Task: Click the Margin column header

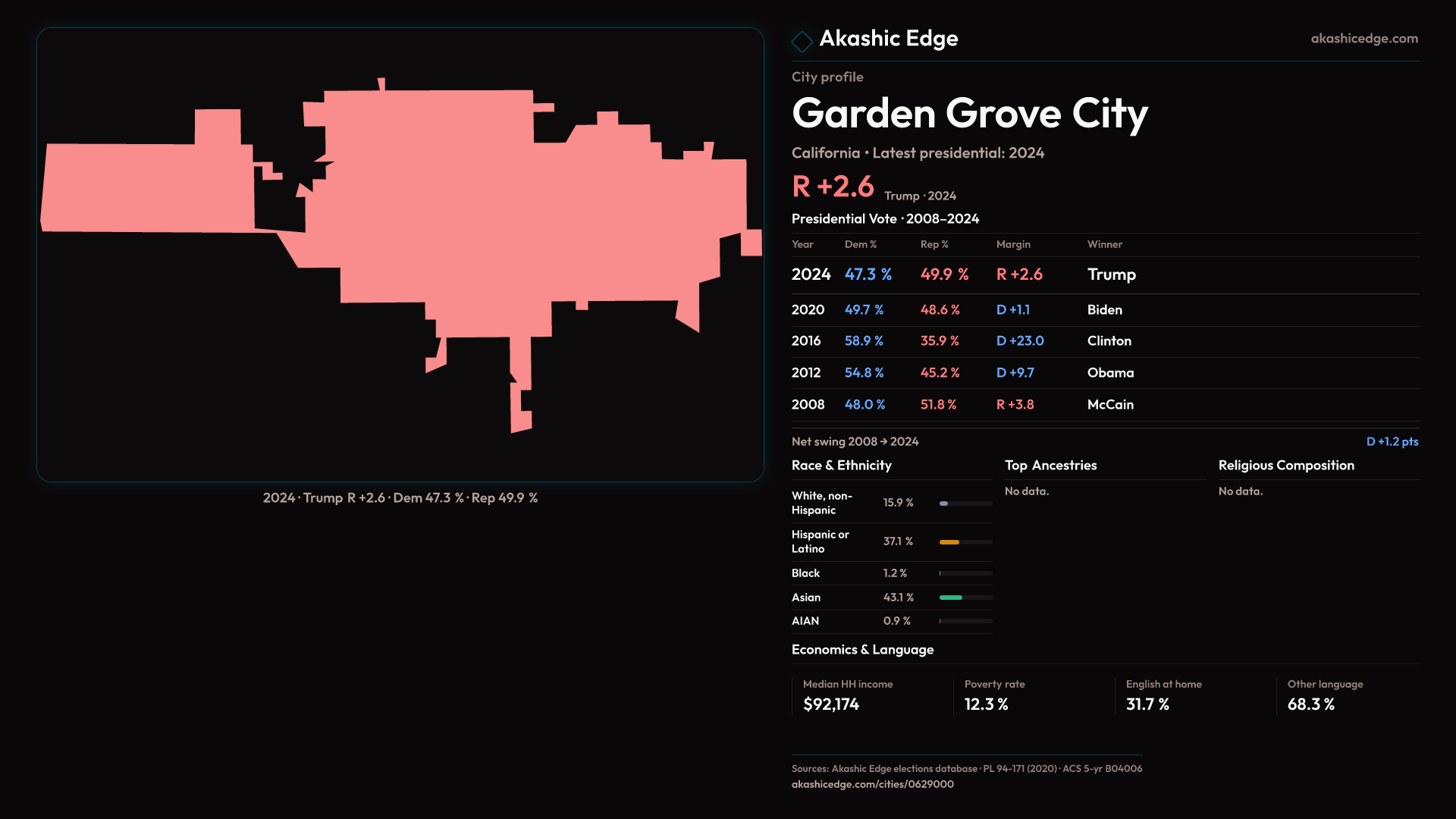Action: 1013,245
